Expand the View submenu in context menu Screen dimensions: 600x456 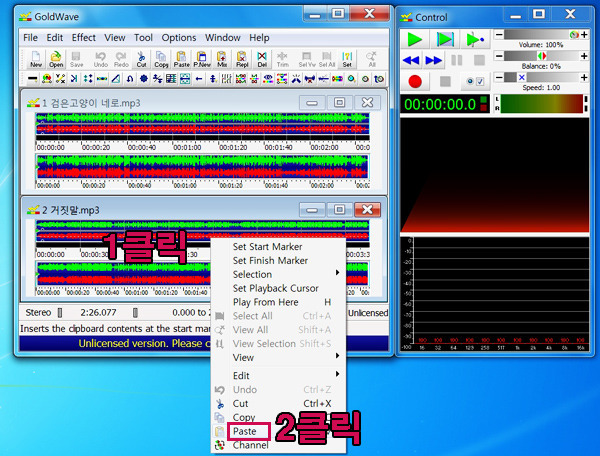278,357
